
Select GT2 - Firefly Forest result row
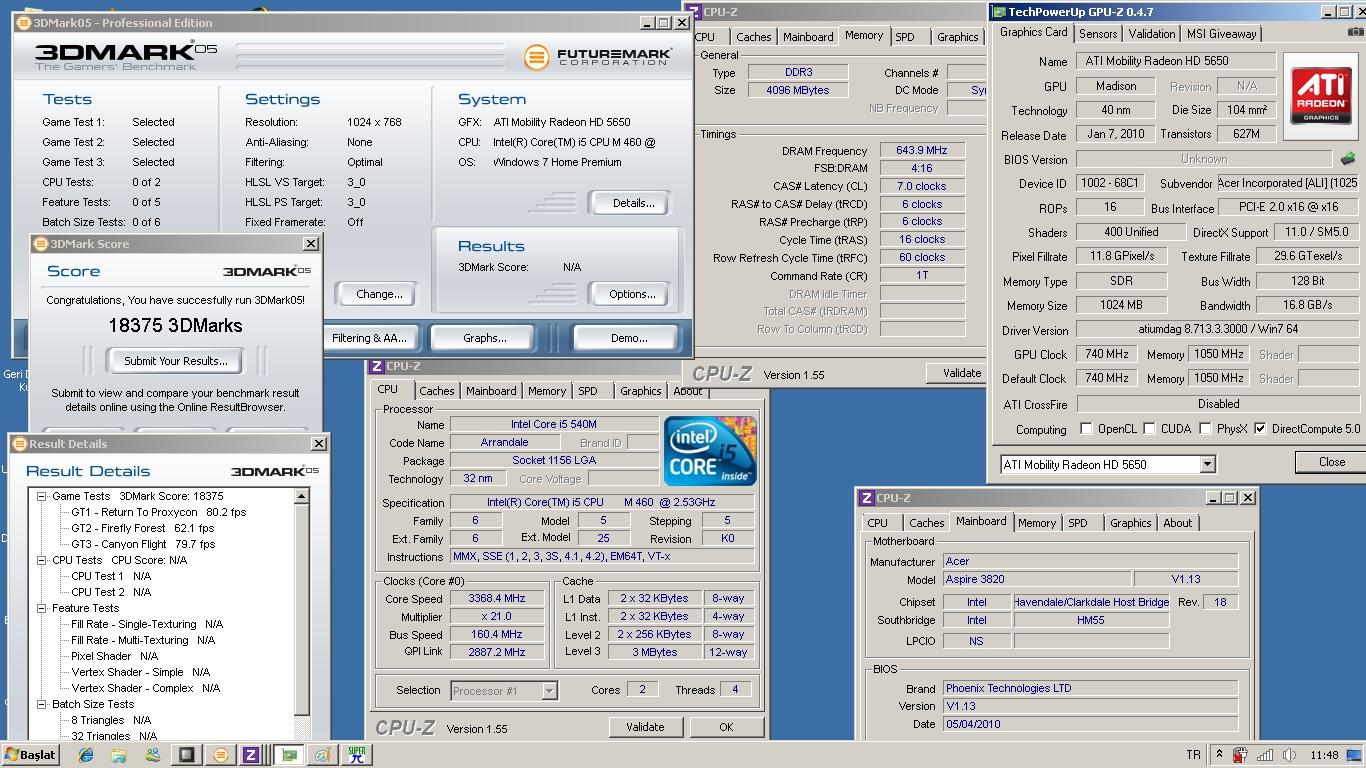[142, 528]
